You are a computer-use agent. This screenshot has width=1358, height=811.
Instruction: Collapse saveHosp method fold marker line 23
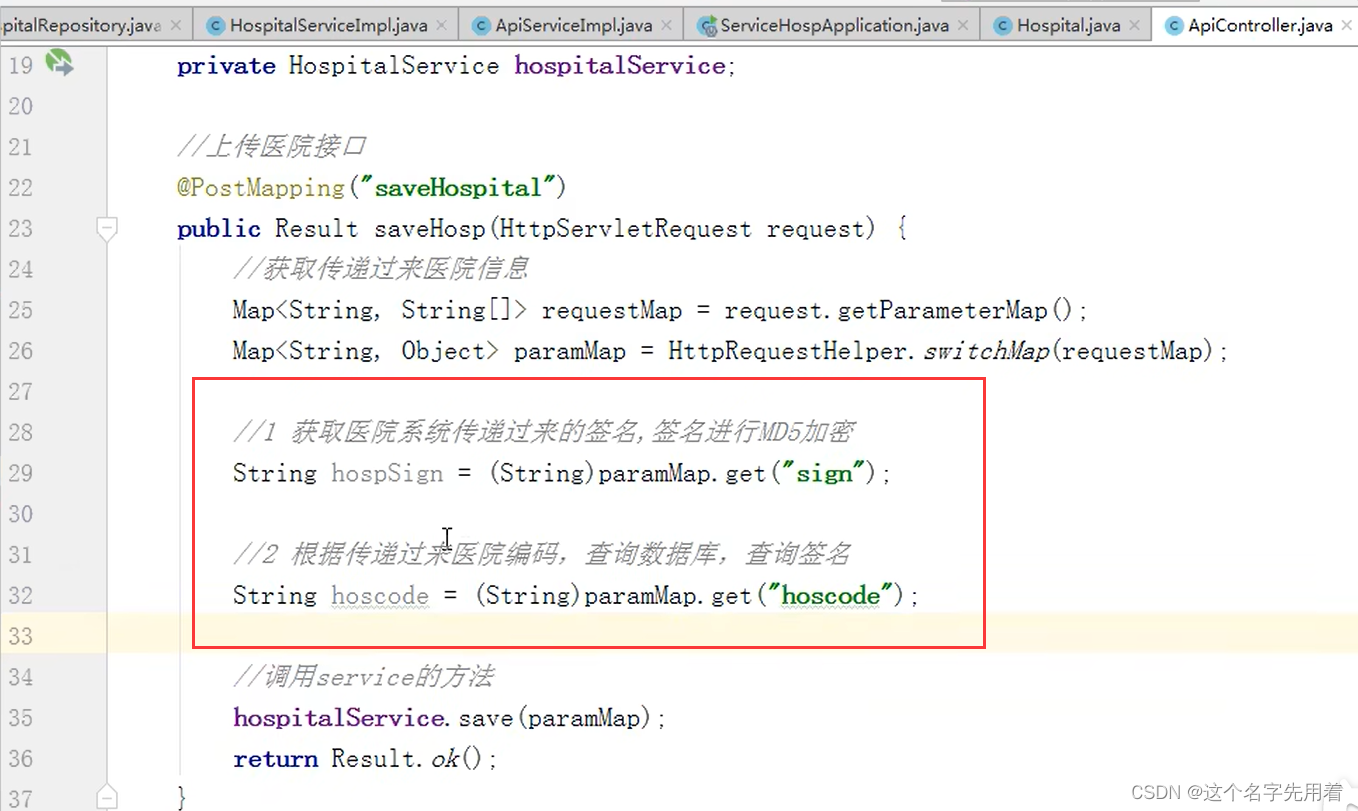pos(107,229)
